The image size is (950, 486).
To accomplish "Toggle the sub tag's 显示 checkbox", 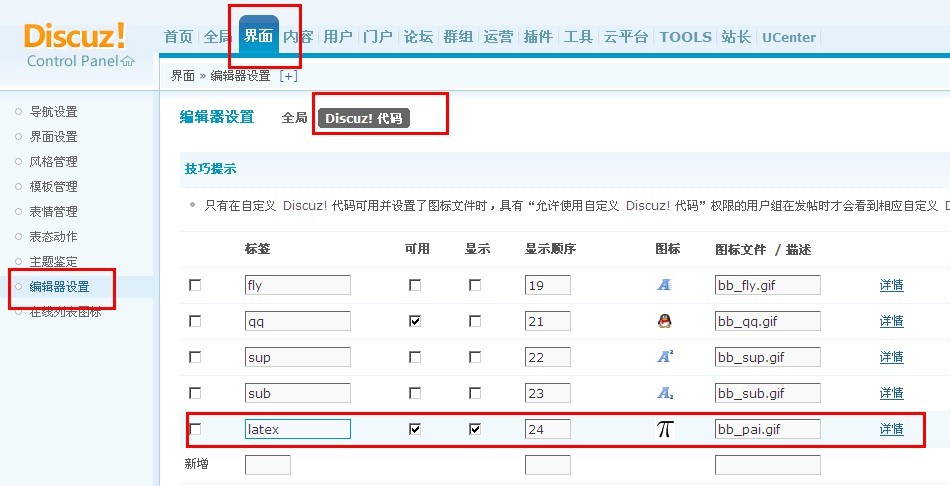I will 475,393.
